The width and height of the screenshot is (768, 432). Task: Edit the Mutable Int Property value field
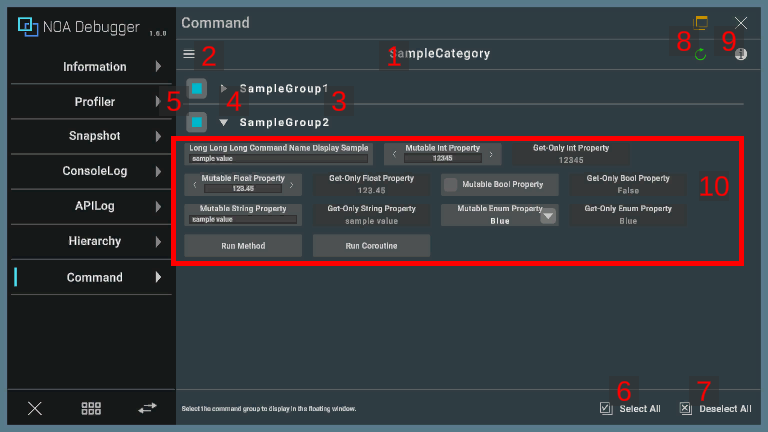coord(442,158)
